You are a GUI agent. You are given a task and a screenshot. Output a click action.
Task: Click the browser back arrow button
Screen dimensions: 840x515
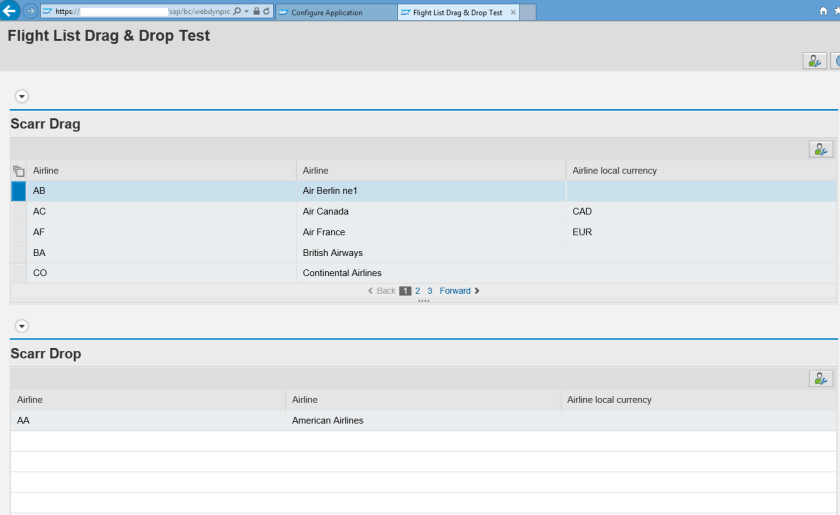tap(10, 11)
